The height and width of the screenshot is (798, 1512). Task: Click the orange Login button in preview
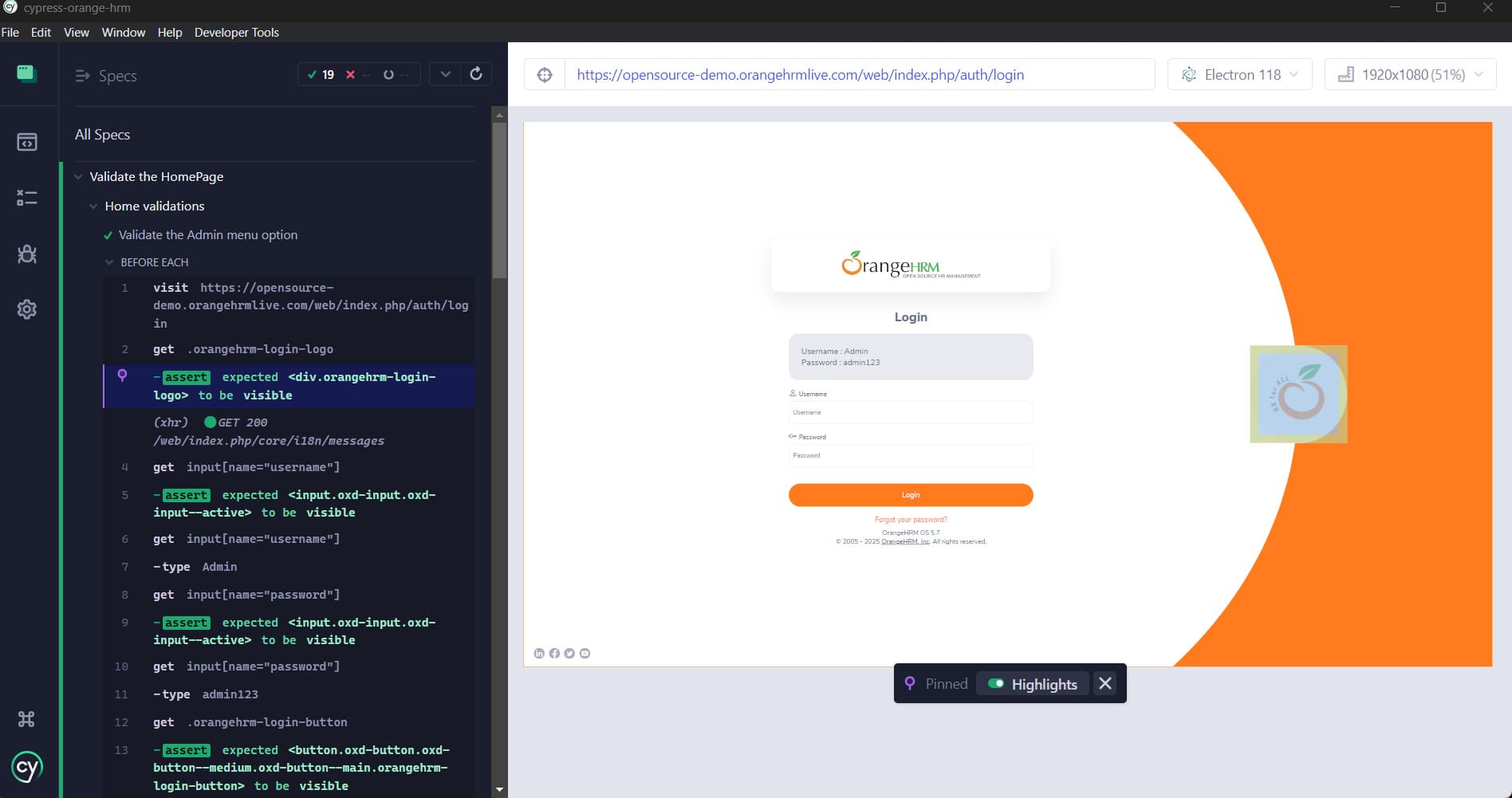click(911, 495)
